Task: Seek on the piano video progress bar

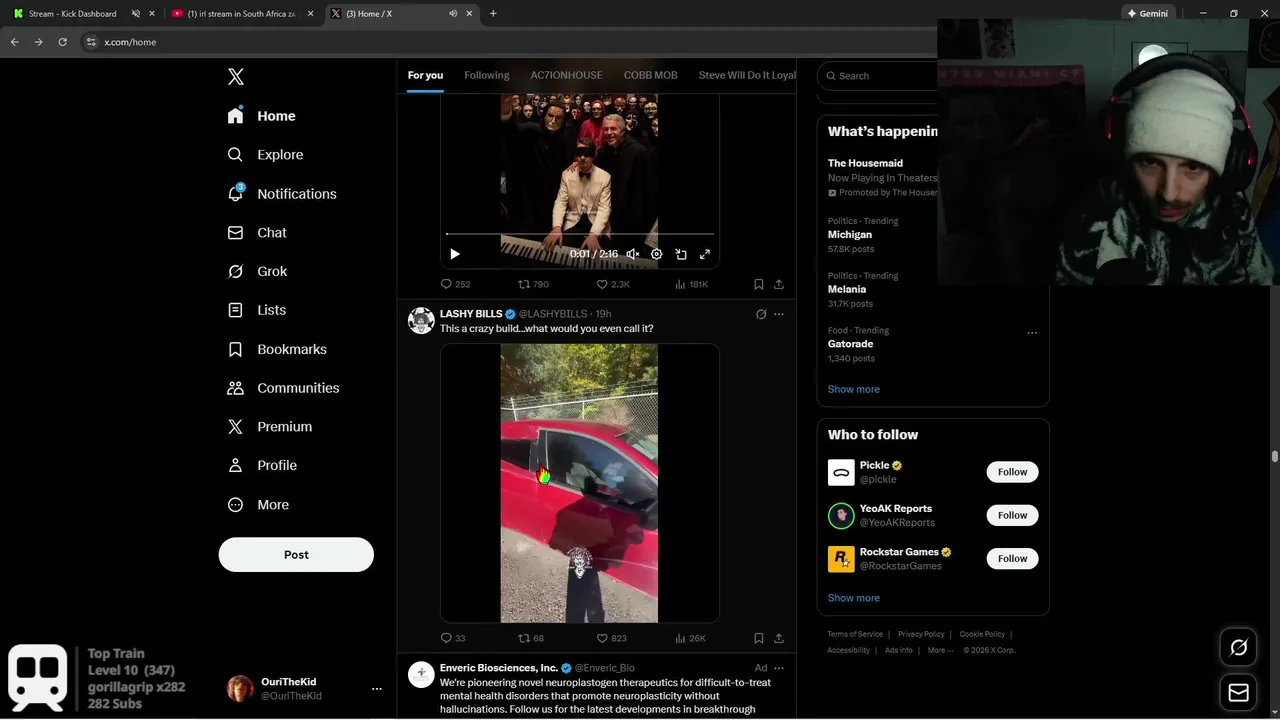Action: click(580, 234)
